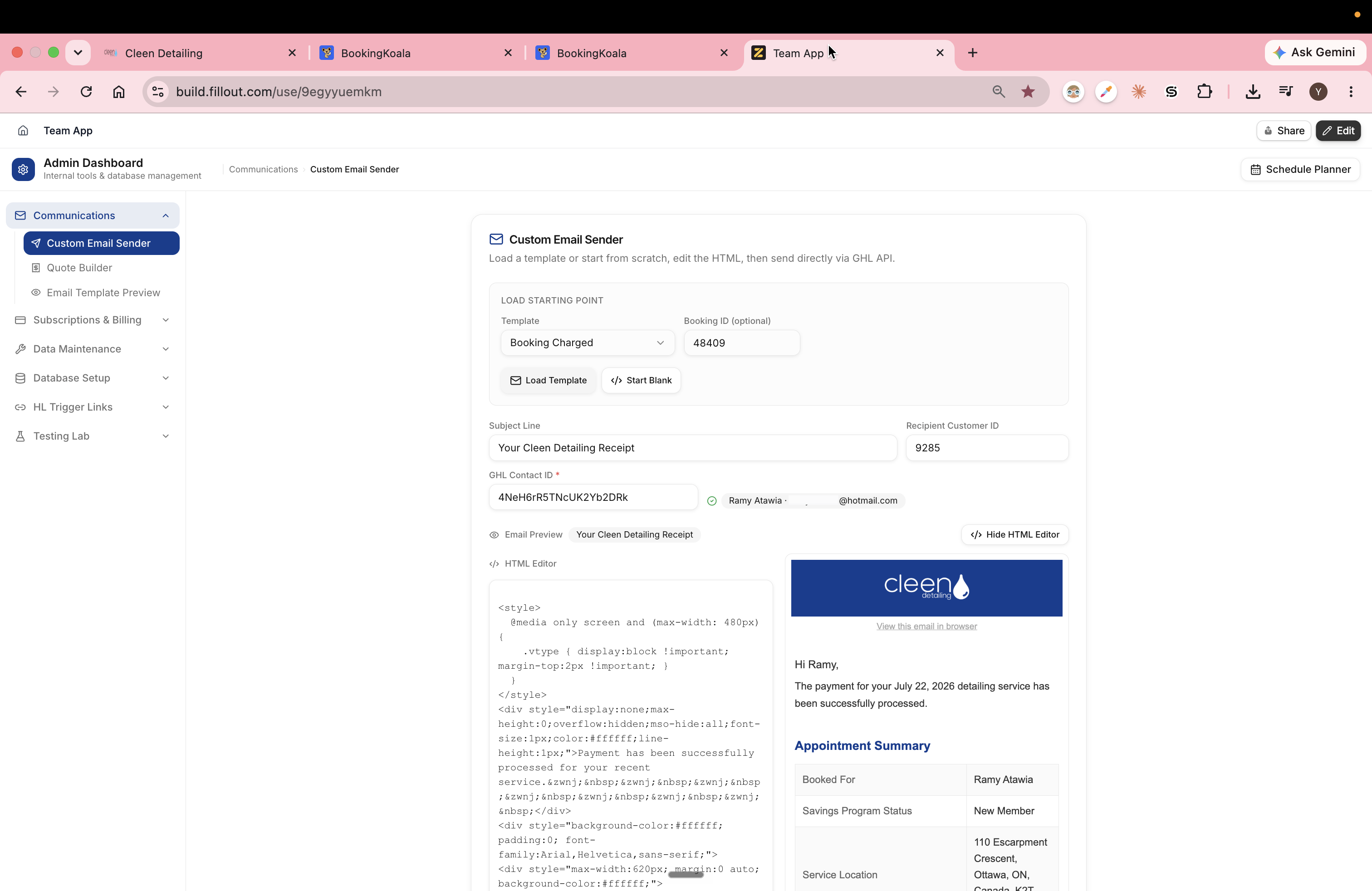Click the Communications breadcrumb
Screen dimensions: 1372x891
[x=264, y=169]
